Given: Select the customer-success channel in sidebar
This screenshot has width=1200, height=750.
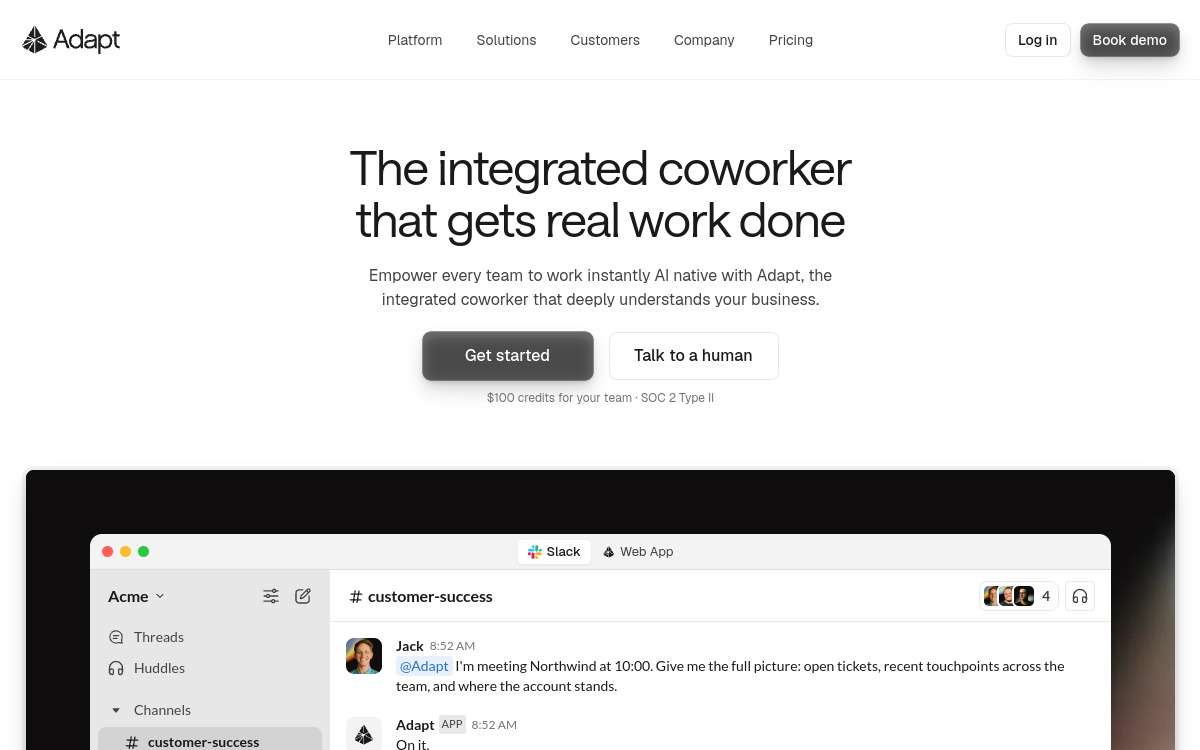Looking at the screenshot, I should tap(210, 741).
